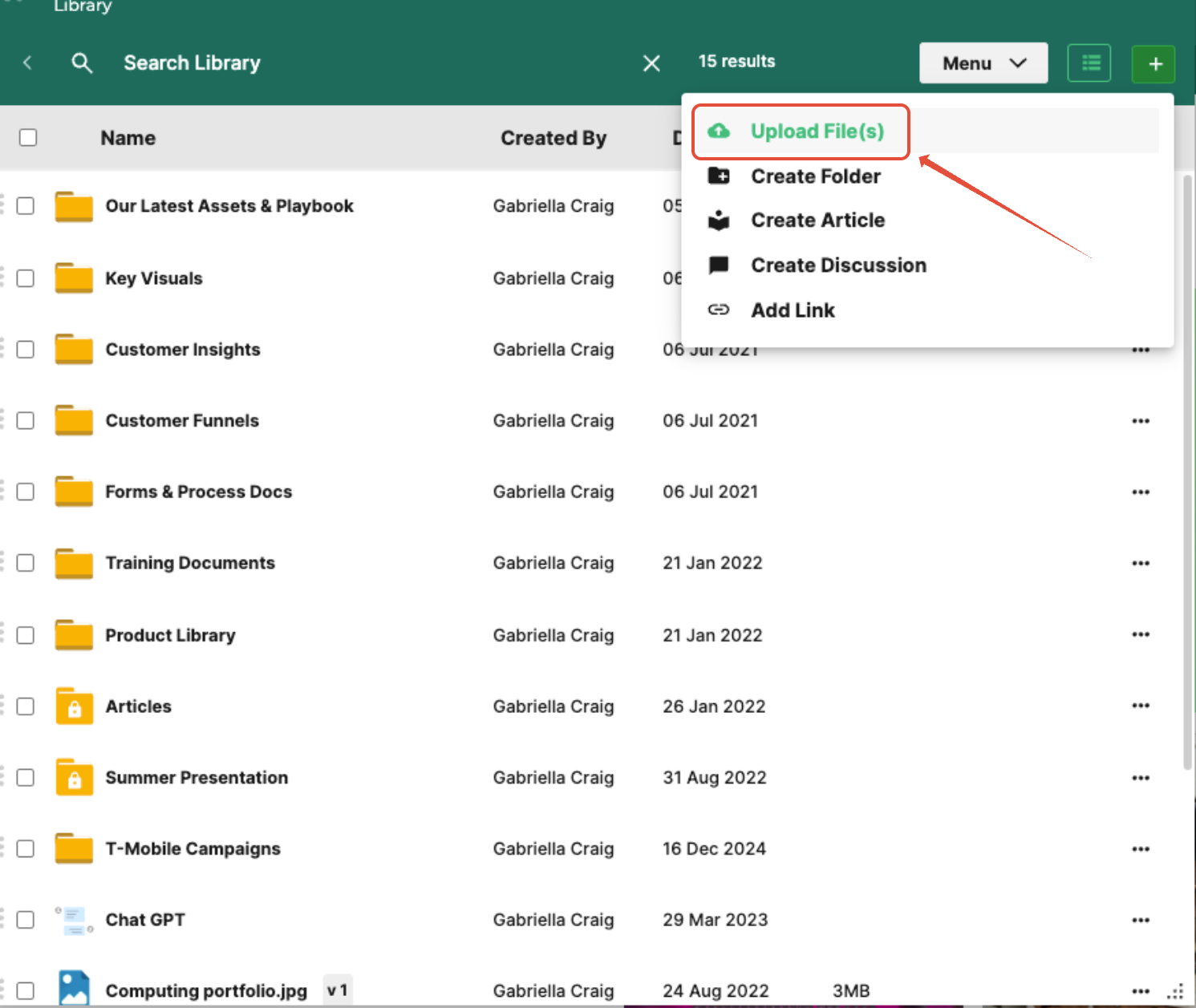The image size is (1196, 1008).
Task: Click the Create Article reader icon
Action: 719,220
